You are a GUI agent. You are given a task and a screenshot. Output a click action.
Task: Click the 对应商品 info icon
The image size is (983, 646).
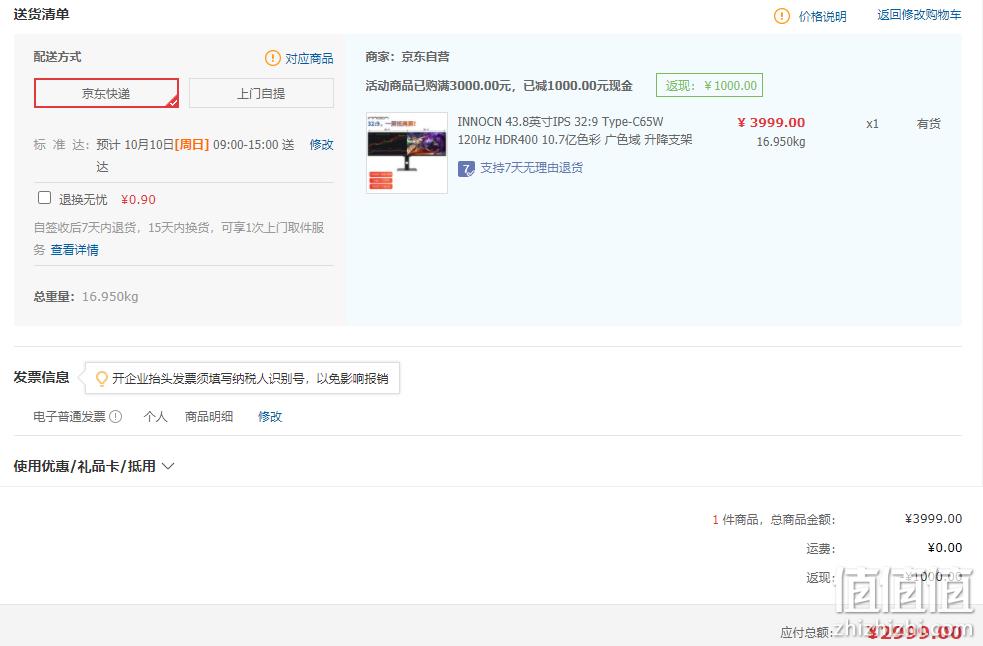click(x=273, y=58)
